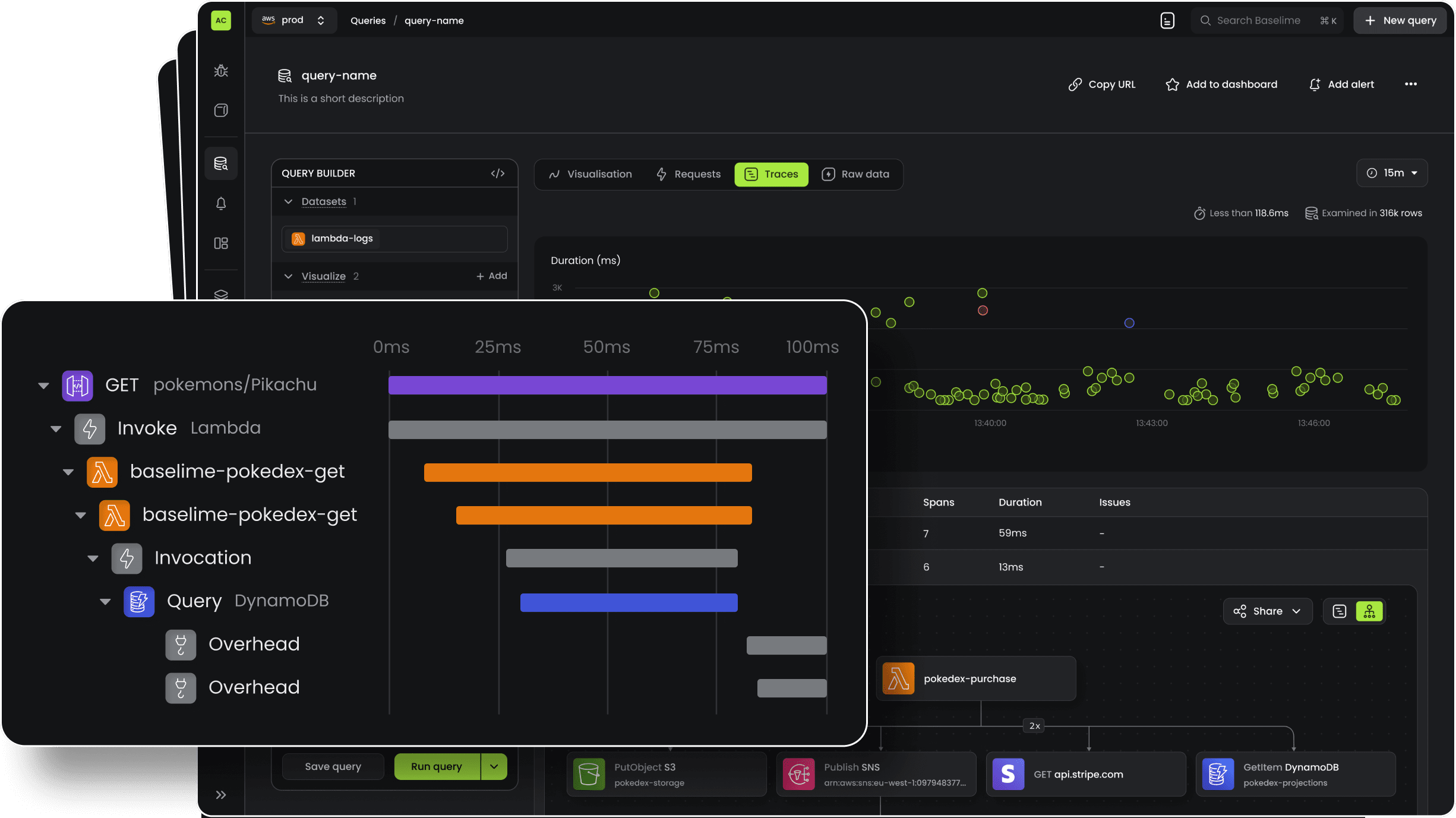The image size is (1456, 818).
Task: Collapse the GET pokemons/Pikachu span
Action: tap(43, 386)
